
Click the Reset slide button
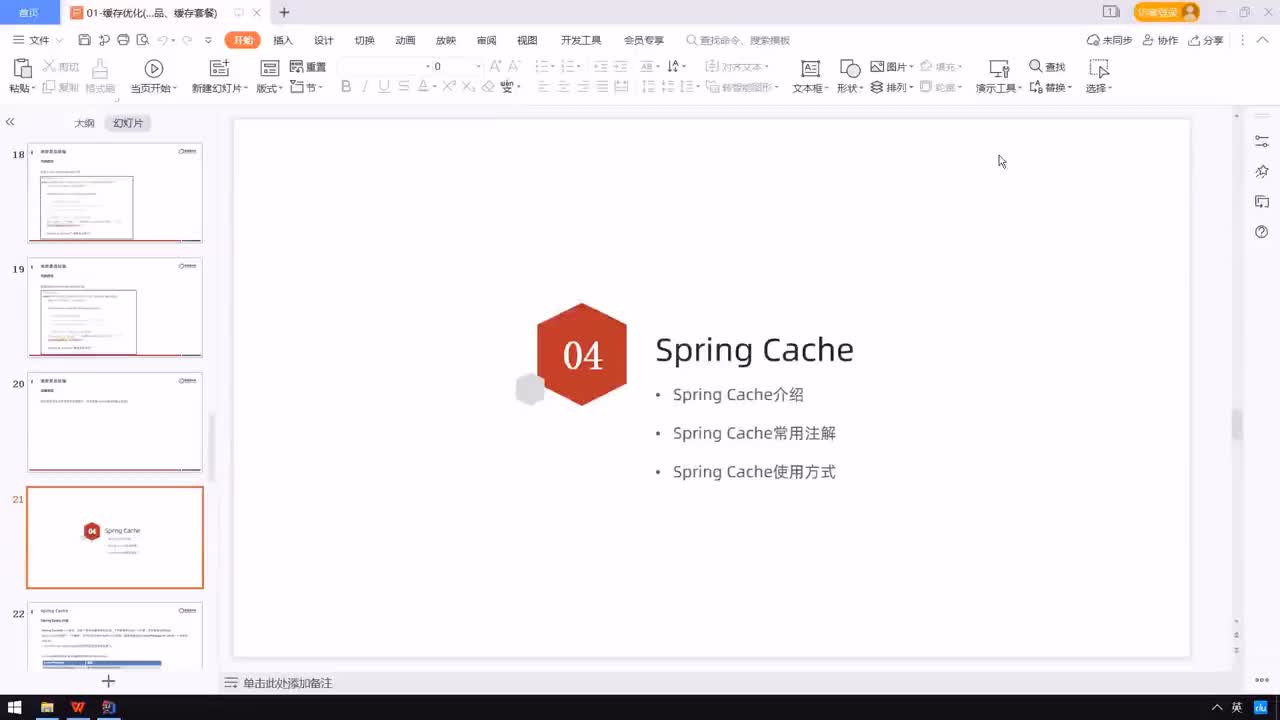(x=308, y=66)
